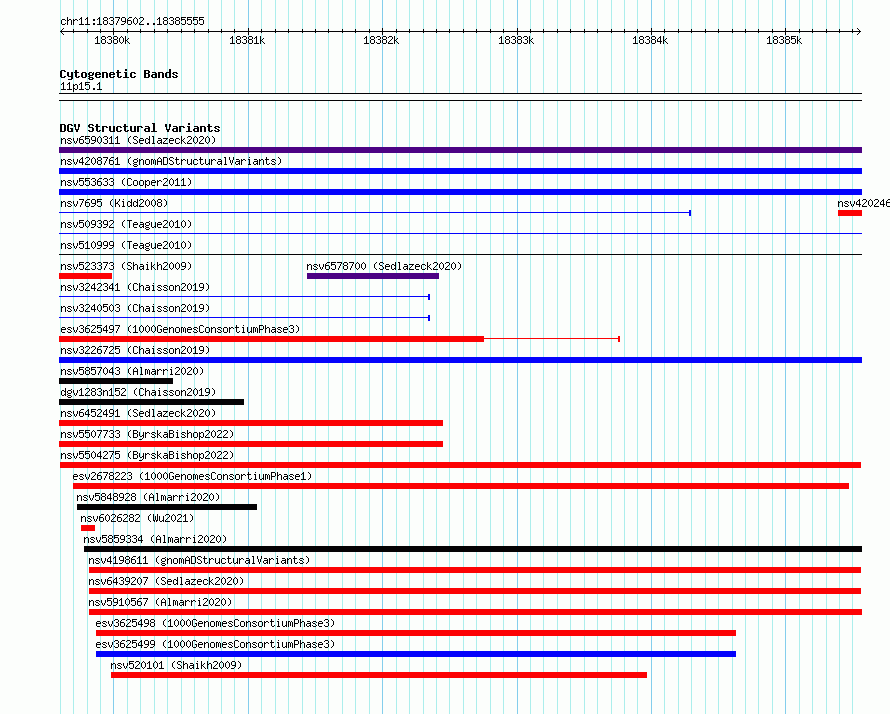Viewport: 890px width, 714px height.
Task: Click the small red nsv6026282 bar
Action: coord(88,528)
